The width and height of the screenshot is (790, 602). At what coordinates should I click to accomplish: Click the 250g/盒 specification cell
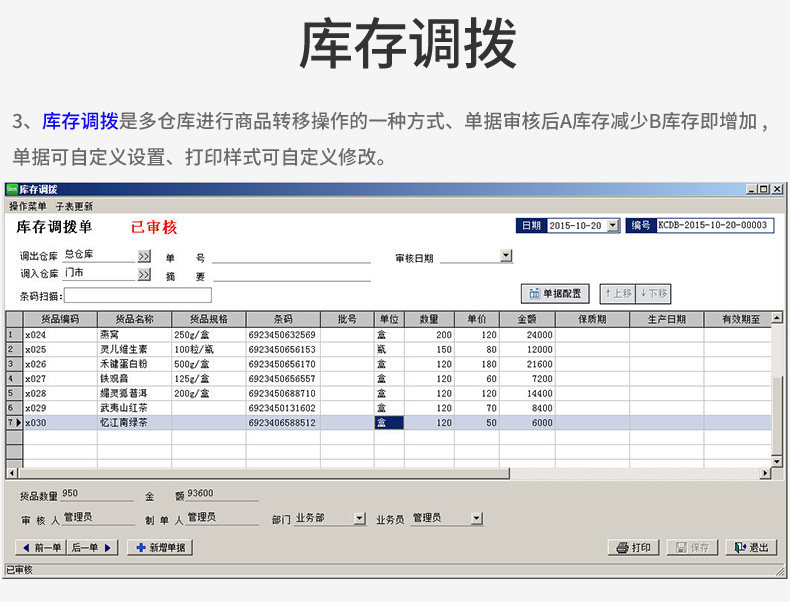click(x=209, y=335)
